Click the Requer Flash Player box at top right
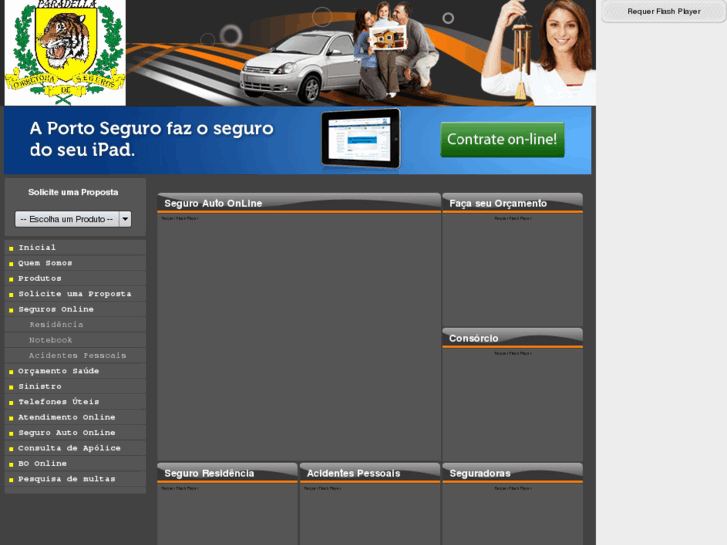 tap(663, 11)
